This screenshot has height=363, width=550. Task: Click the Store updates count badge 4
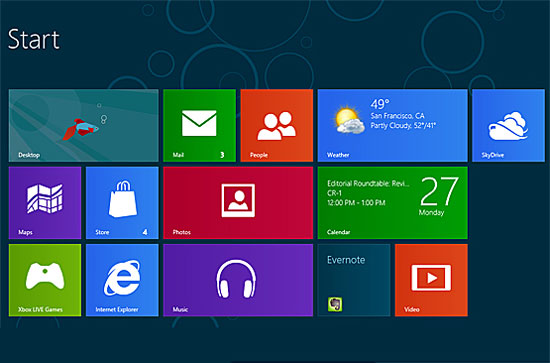pyautogui.click(x=145, y=232)
